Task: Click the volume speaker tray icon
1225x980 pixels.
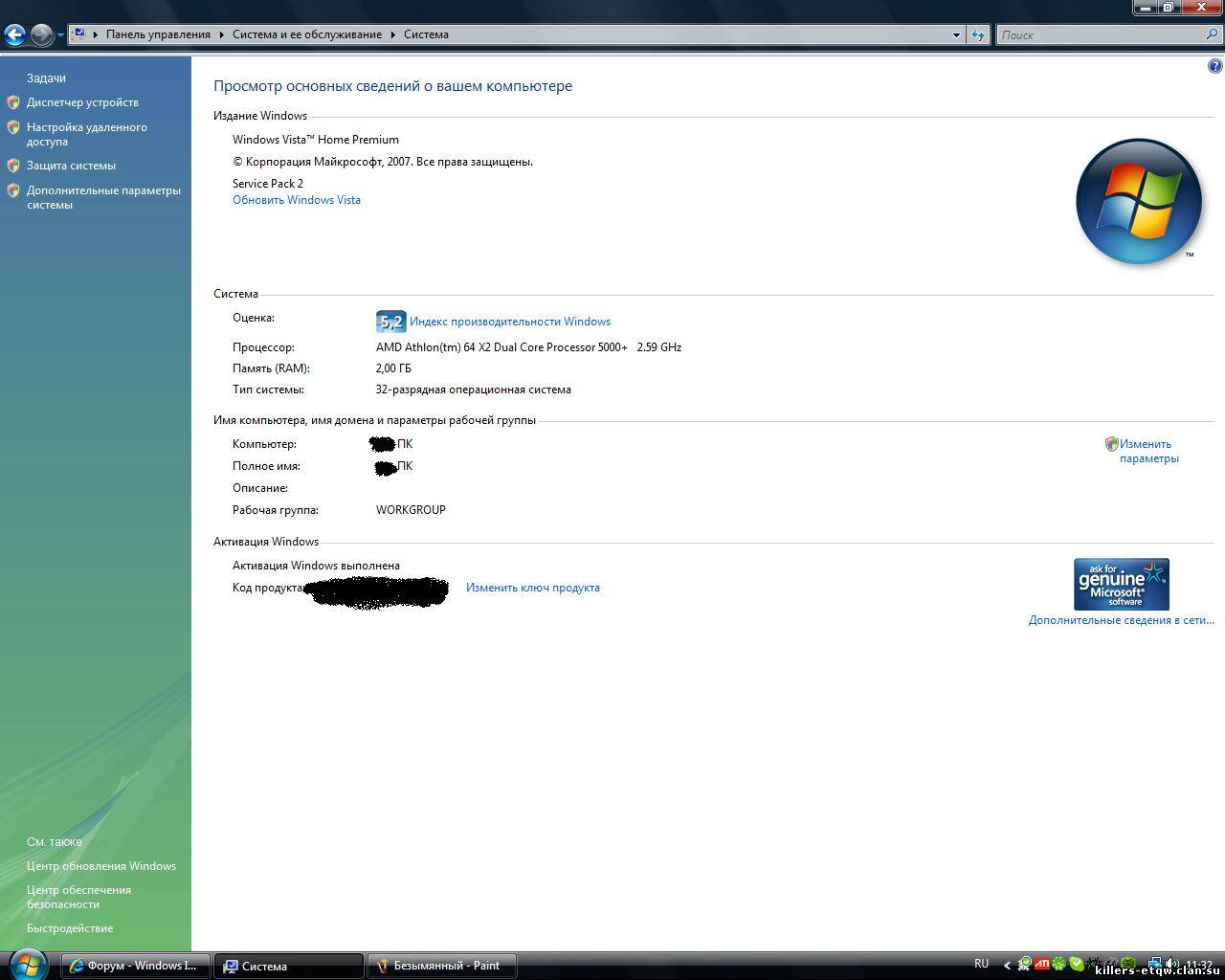Action: tap(1171, 964)
